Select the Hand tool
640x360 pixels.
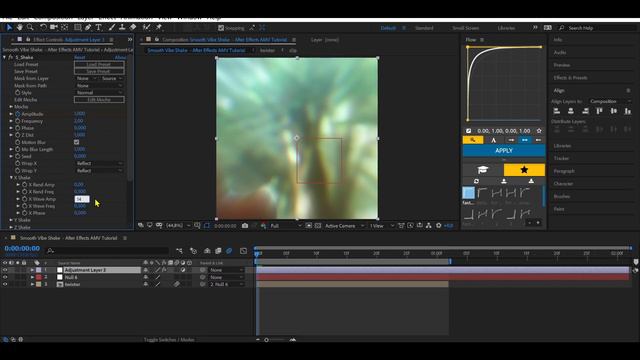20,27
